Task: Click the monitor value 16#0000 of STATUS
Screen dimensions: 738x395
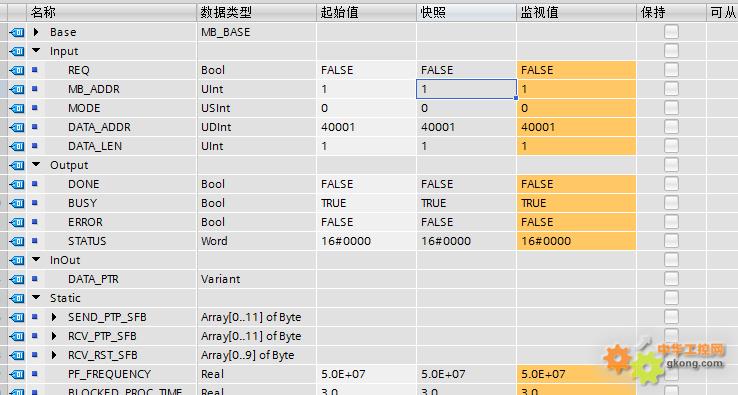Action: tap(546, 241)
